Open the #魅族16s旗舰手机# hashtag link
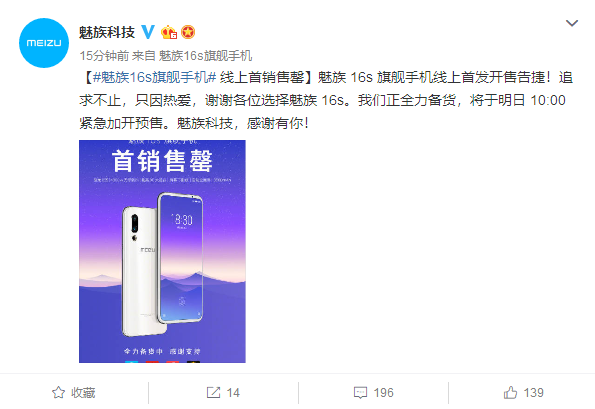The height and width of the screenshot is (409, 595). [x=154, y=77]
